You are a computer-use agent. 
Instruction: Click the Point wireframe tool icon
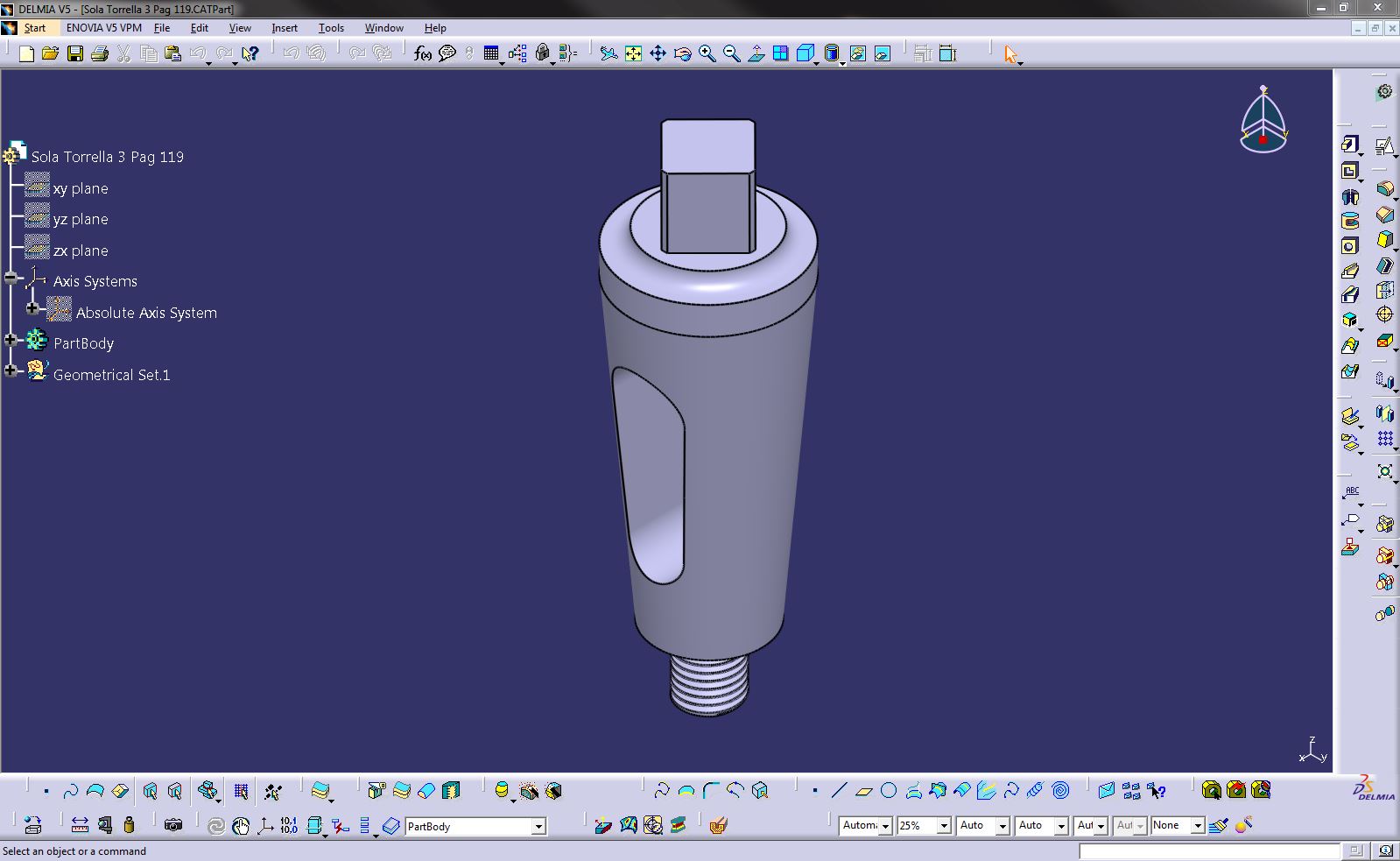click(814, 791)
